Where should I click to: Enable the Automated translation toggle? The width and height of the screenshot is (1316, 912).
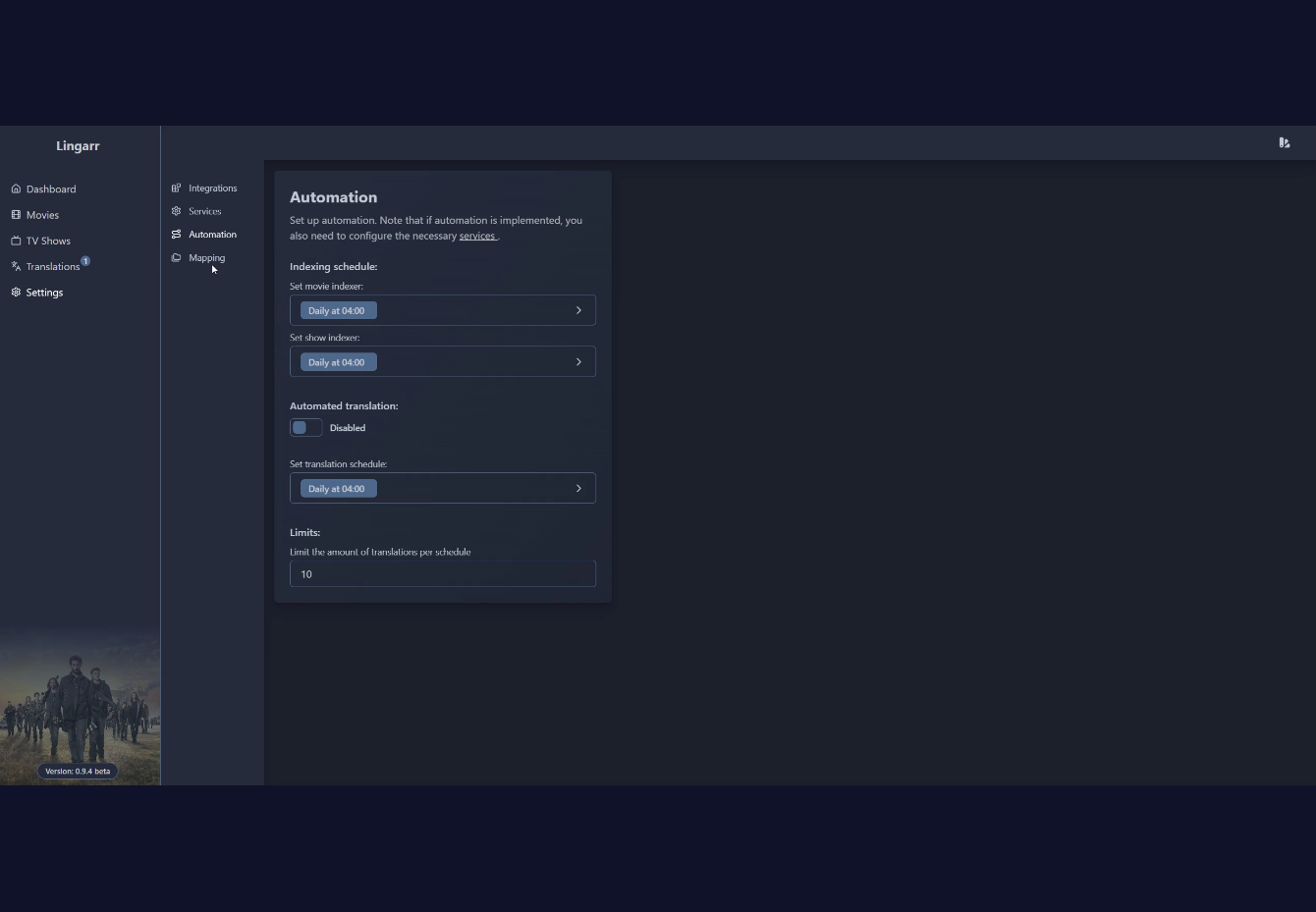coord(305,427)
